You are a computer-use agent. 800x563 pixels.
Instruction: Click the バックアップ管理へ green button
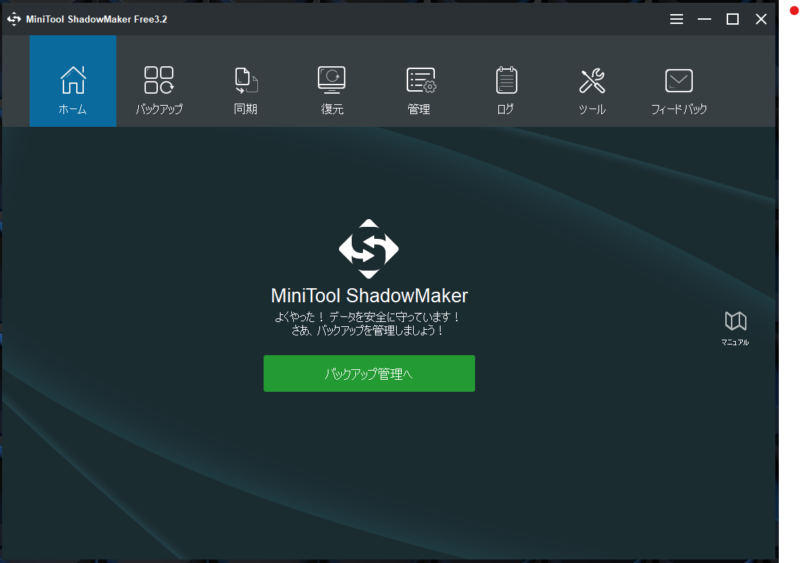click(x=369, y=374)
